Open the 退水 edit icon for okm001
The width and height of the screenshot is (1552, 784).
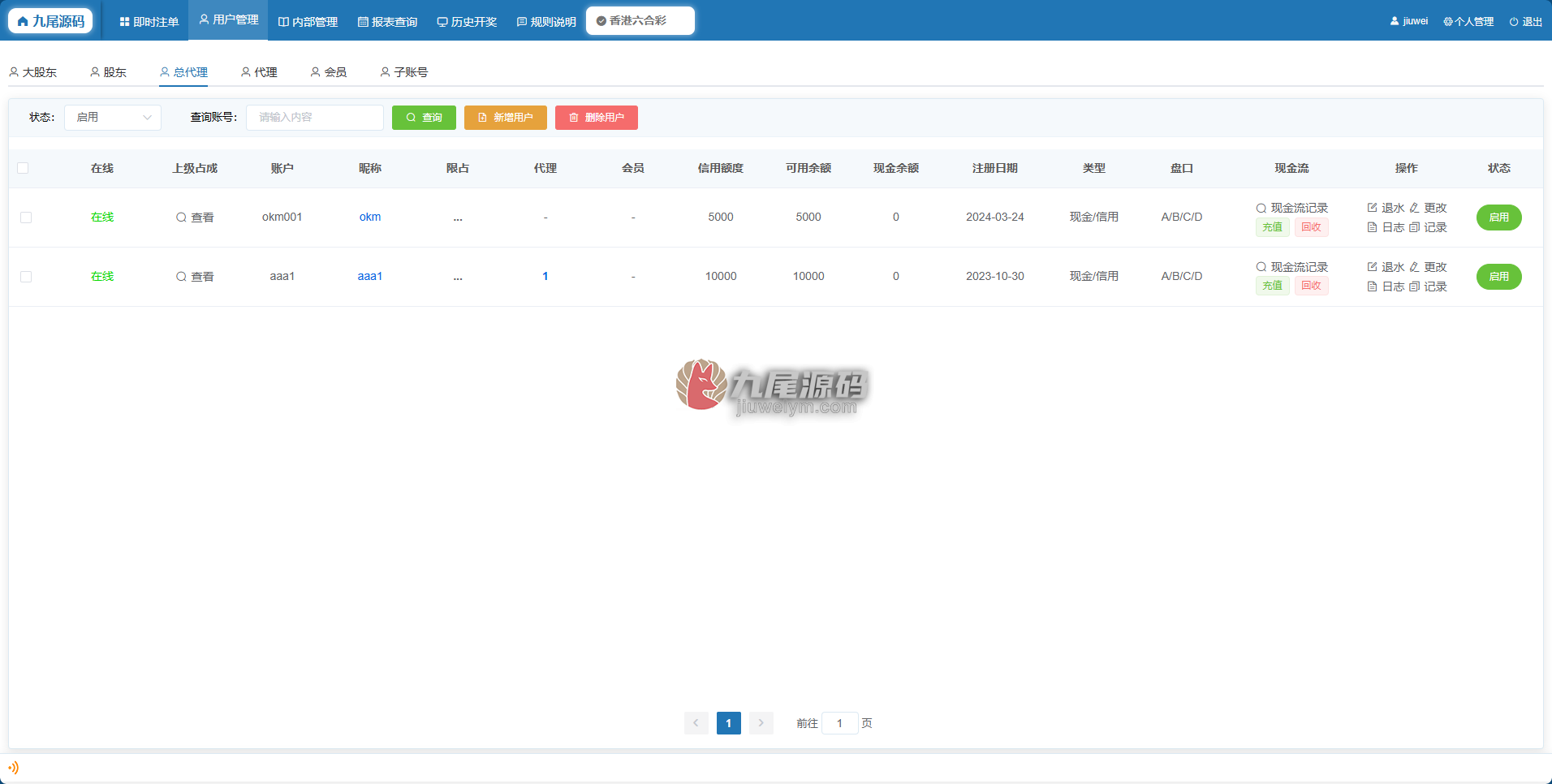coord(1372,208)
